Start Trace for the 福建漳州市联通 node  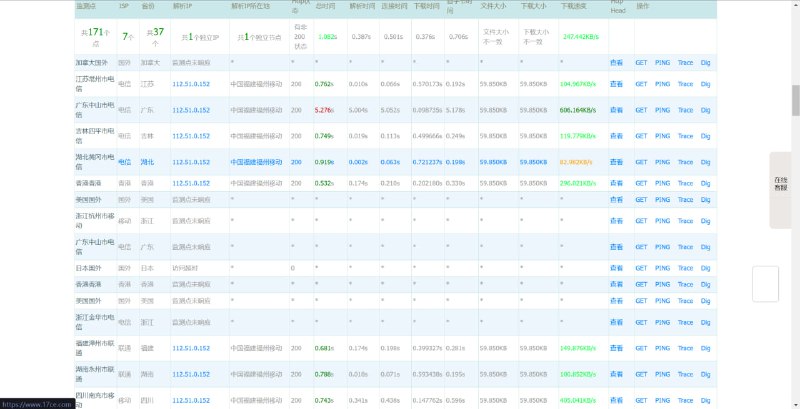click(x=685, y=348)
